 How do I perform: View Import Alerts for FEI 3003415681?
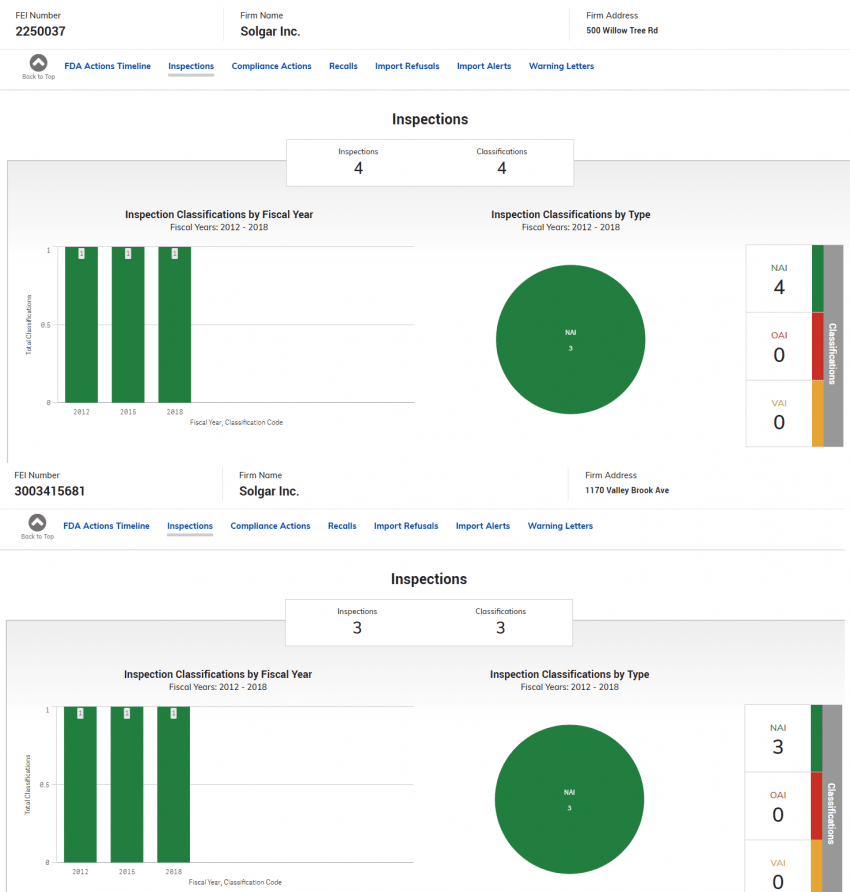[x=483, y=526]
